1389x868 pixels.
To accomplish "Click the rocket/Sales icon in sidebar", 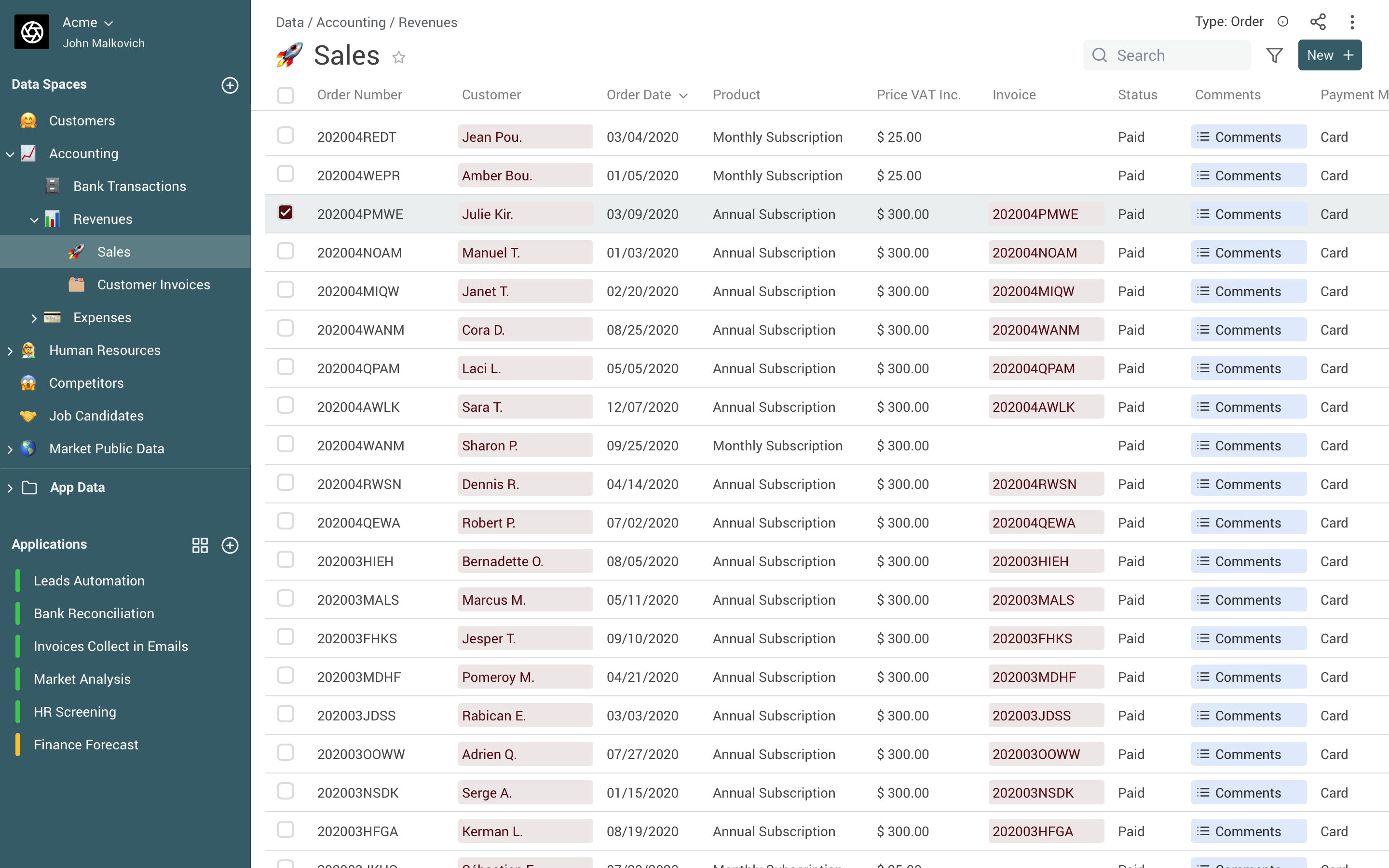I will (77, 252).
